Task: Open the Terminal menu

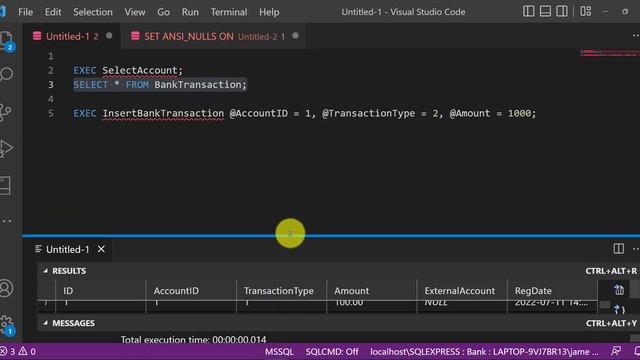Action: click(x=229, y=12)
